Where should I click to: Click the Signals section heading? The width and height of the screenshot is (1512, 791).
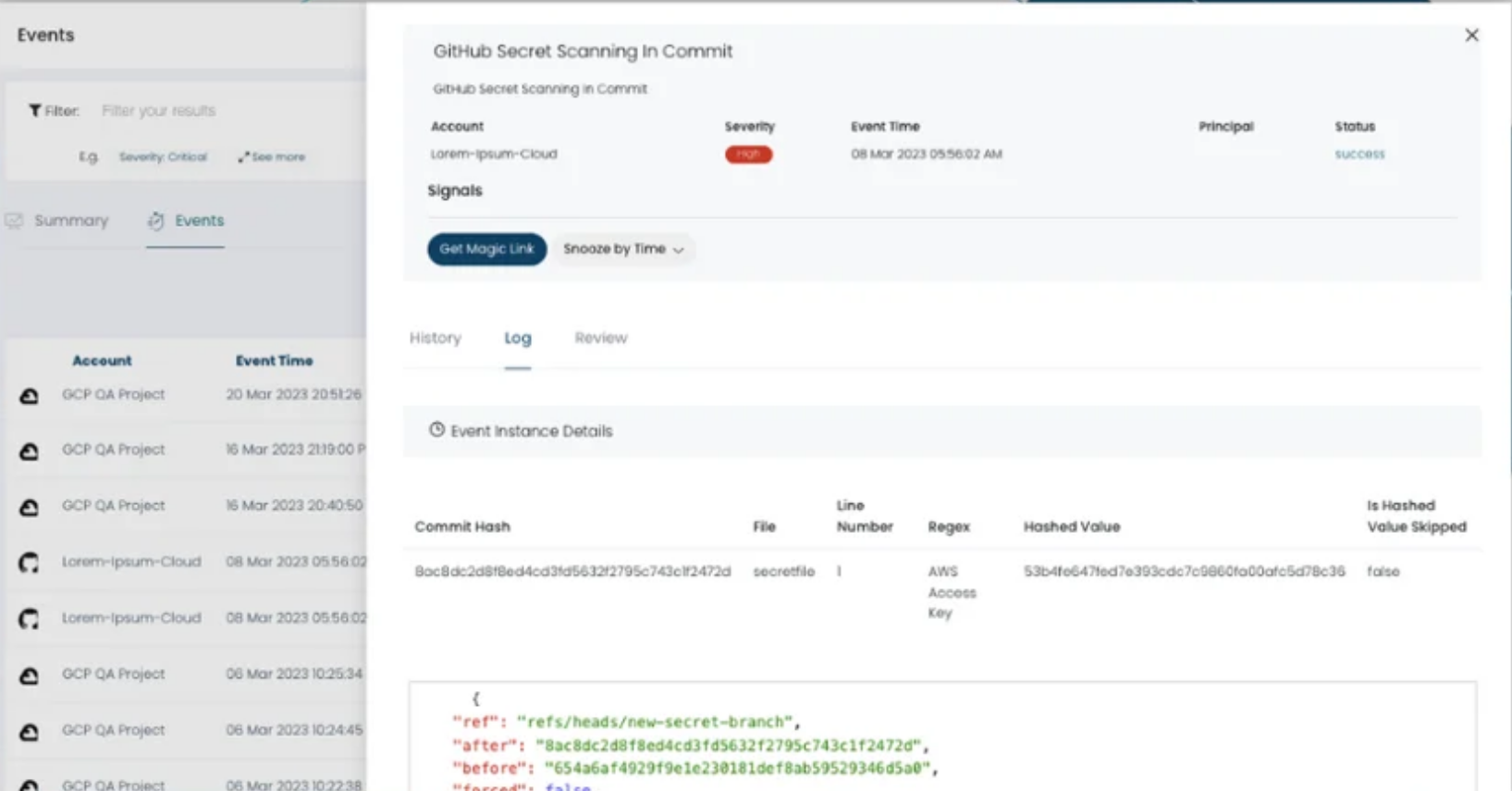[x=455, y=191]
